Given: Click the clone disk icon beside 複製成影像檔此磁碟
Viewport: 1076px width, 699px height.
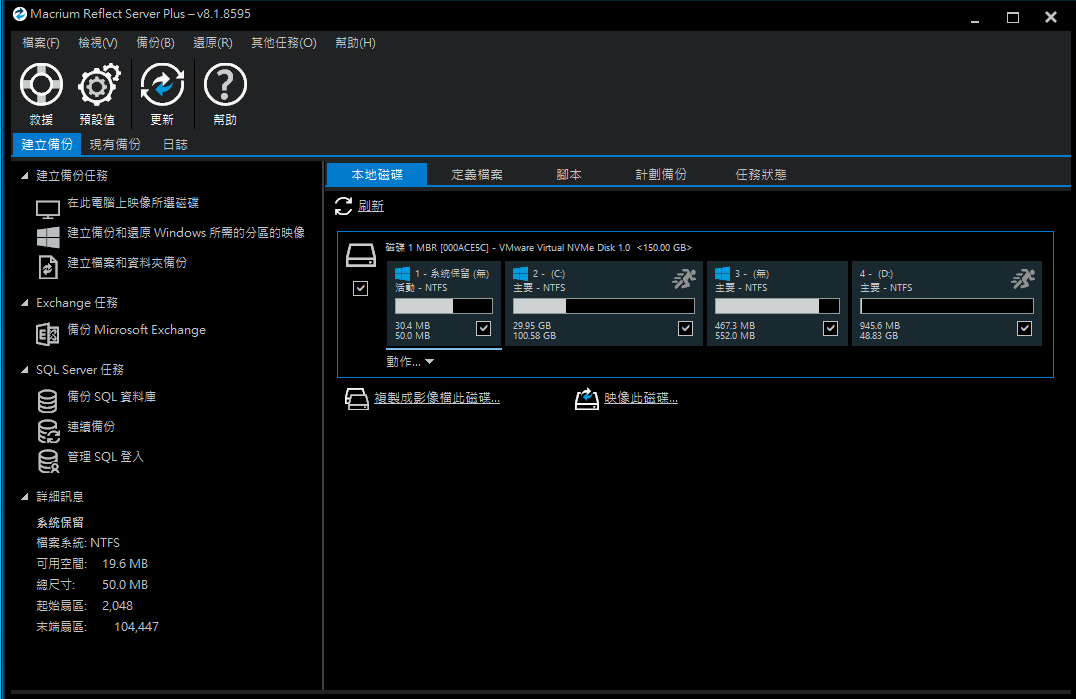Looking at the screenshot, I should [x=356, y=399].
